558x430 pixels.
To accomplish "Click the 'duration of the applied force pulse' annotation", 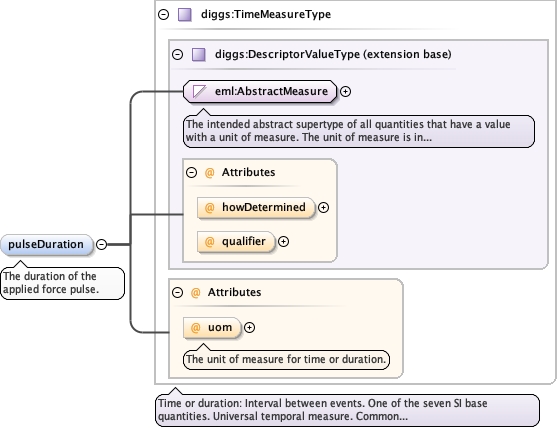I will click(x=63, y=283).
